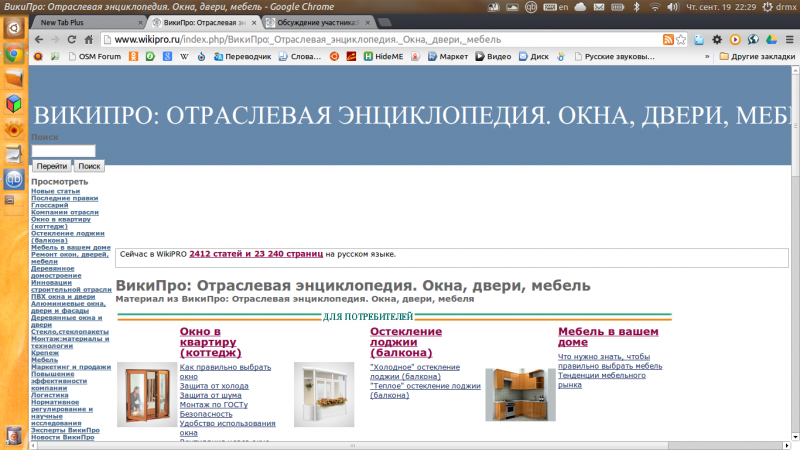The height and width of the screenshot is (450, 800).
Task: Open the mail envelope indicator
Action: 599,7
